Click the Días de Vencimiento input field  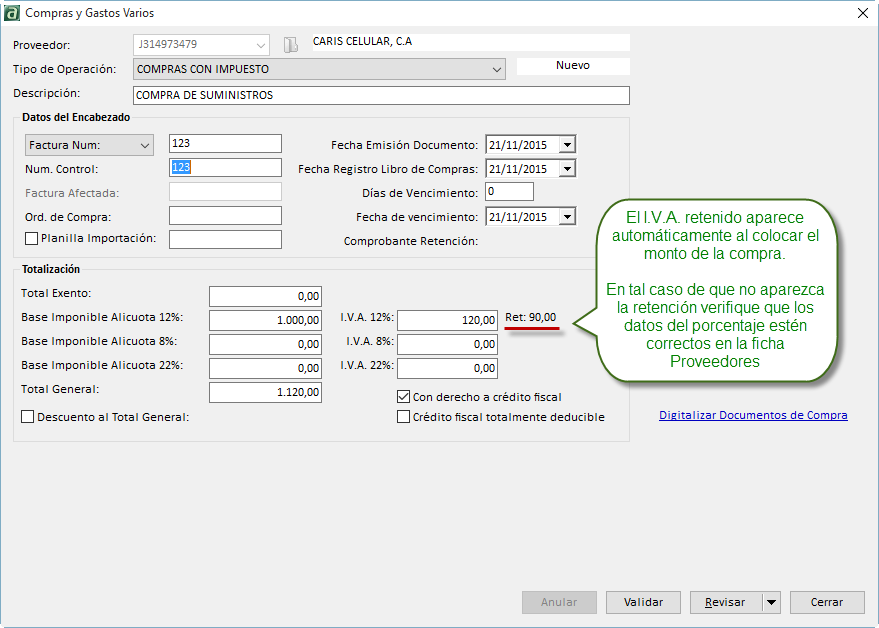(x=509, y=191)
